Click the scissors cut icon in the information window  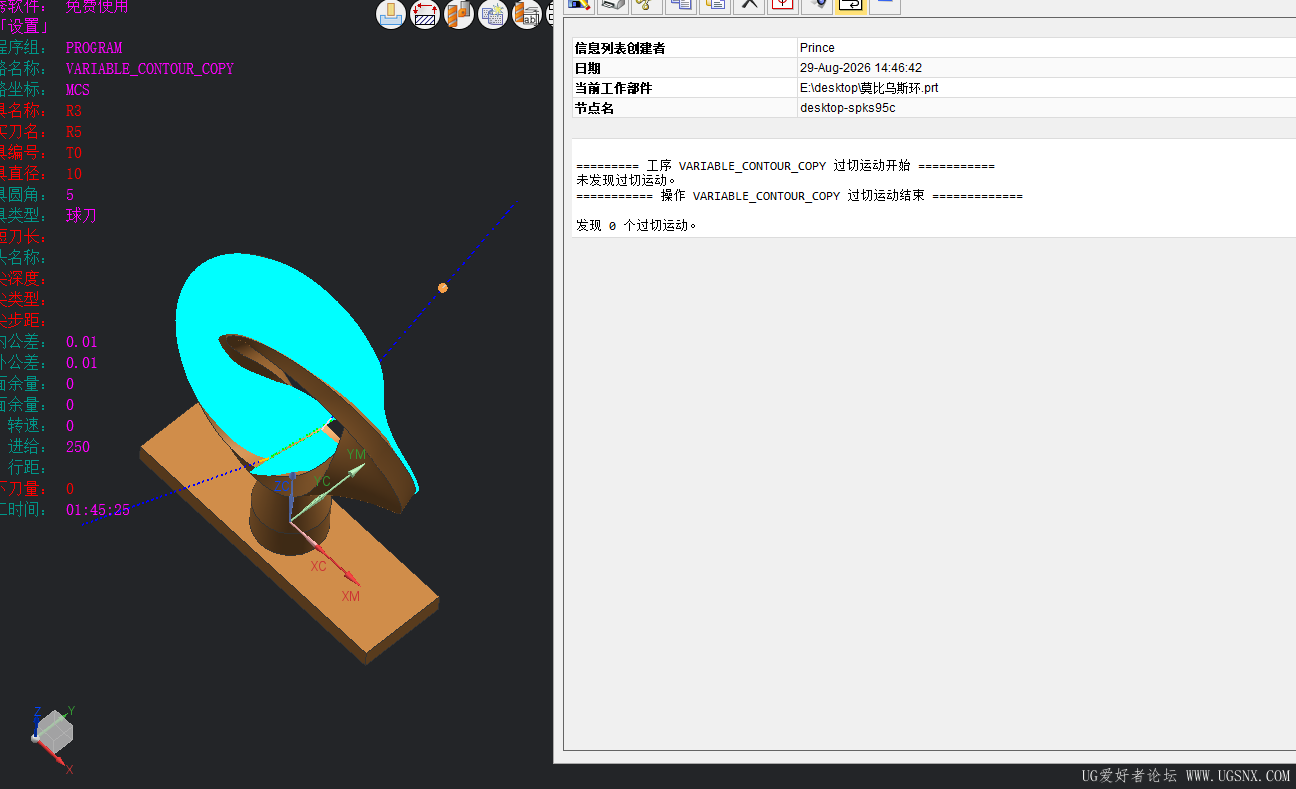pyautogui.click(x=647, y=5)
